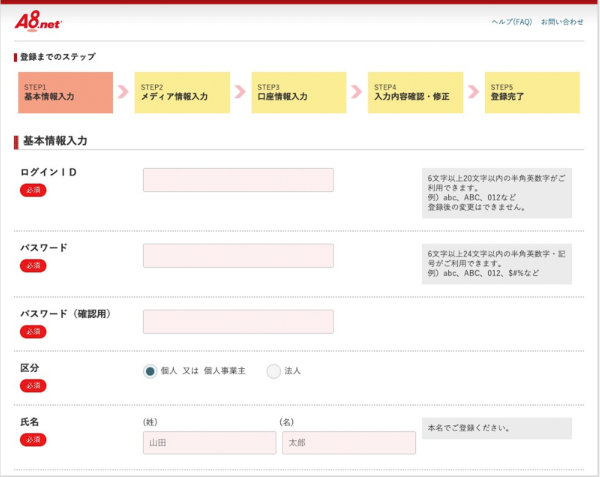Click the 必須 badge under ログインID
This screenshot has height=477, width=600.
(33, 190)
